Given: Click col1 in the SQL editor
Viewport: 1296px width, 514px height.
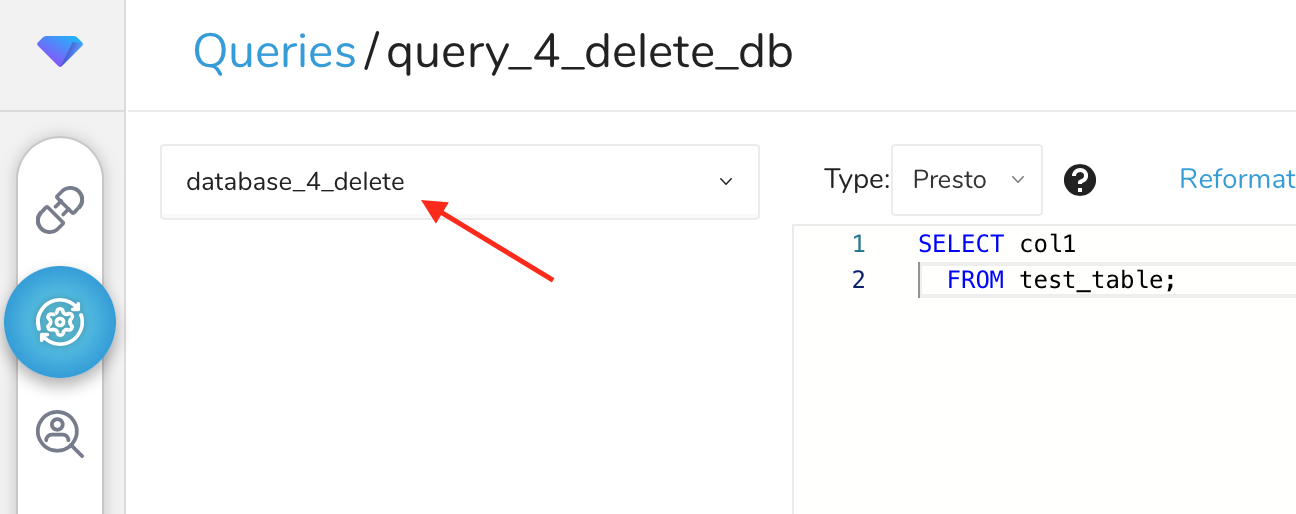Looking at the screenshot, I should (x=1047, y=244).
